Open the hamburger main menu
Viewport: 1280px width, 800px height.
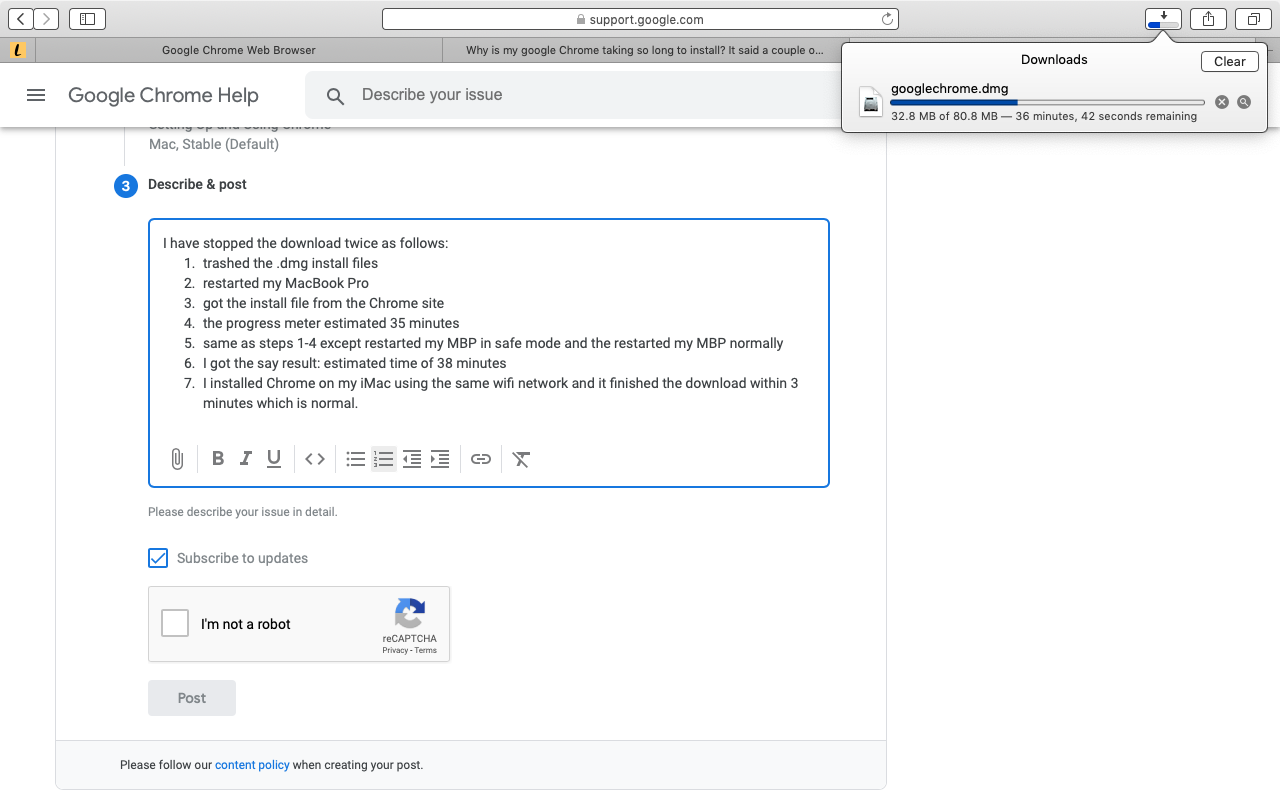coord(36,95)
